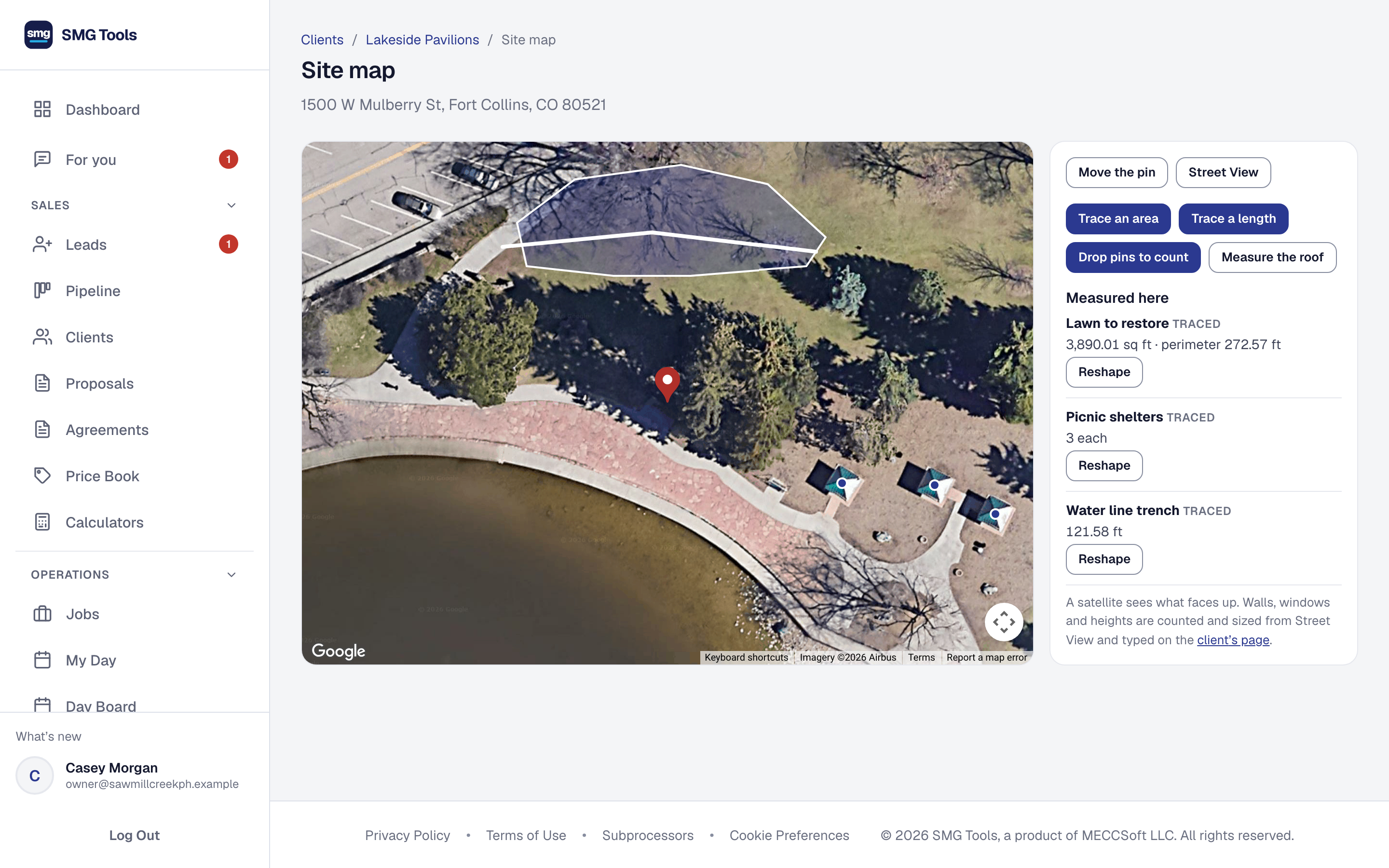Start Trace an area tool
1389x868 pixels.
click(1118, 219)
